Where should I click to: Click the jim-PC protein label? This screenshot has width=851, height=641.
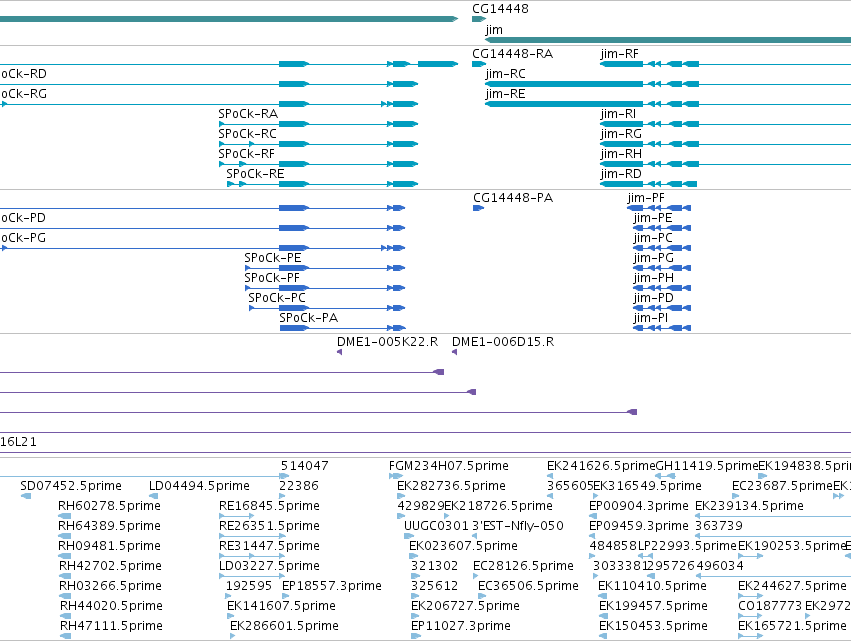(x=653, y=238)
